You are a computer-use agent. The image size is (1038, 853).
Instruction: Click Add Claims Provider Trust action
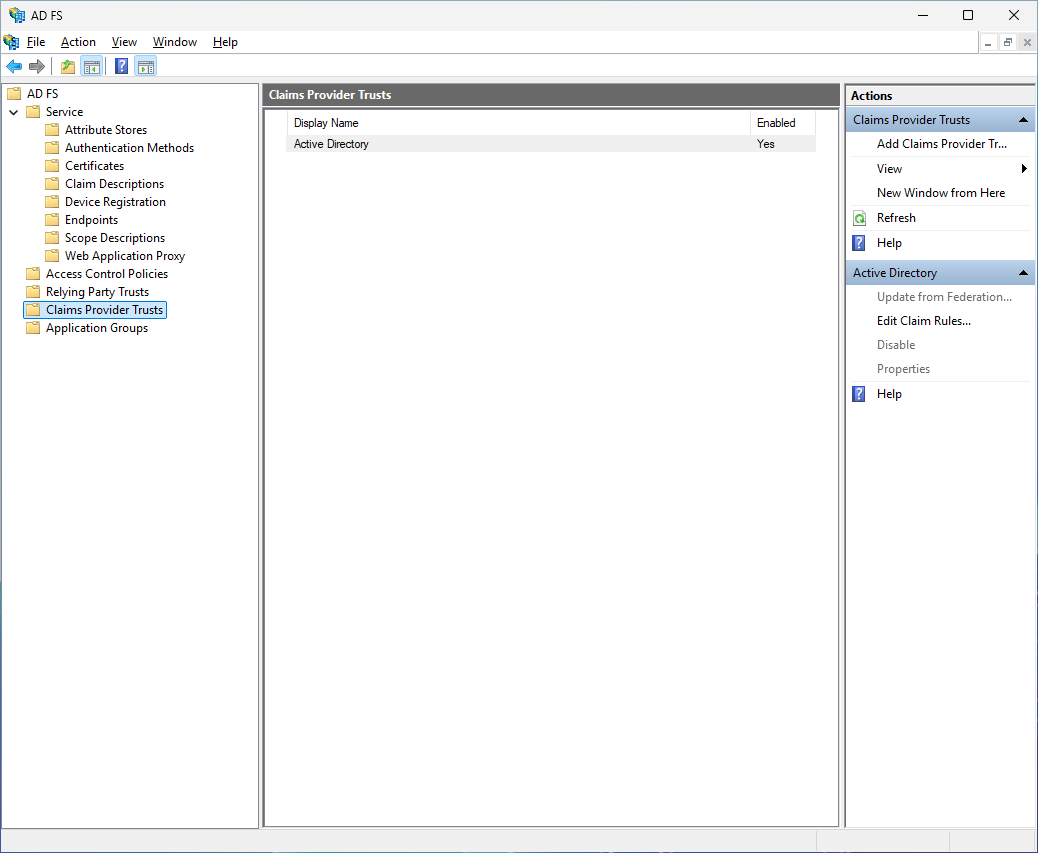[941, 144]
